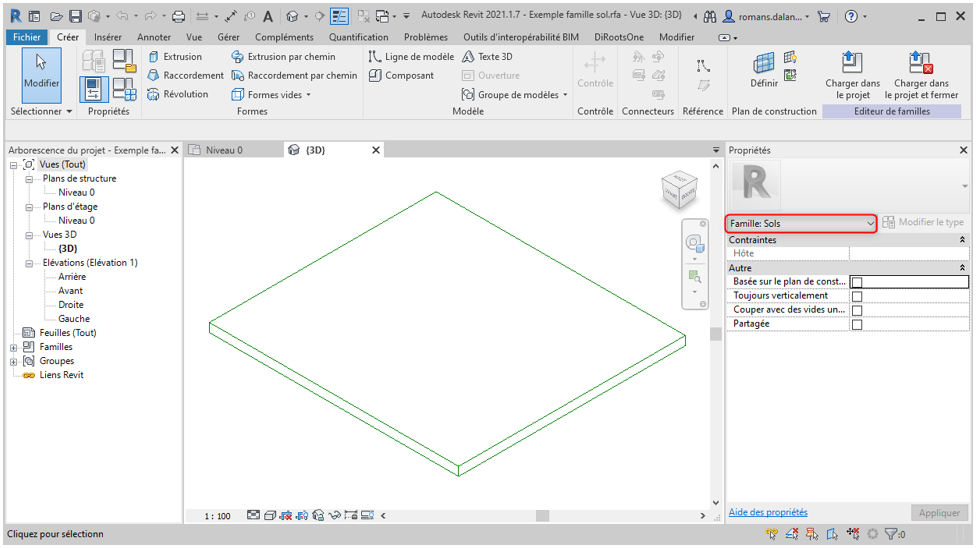This screenshot has width=976, height=548.
Task: Choose the Raccordement tool
Action: point(185,75)
